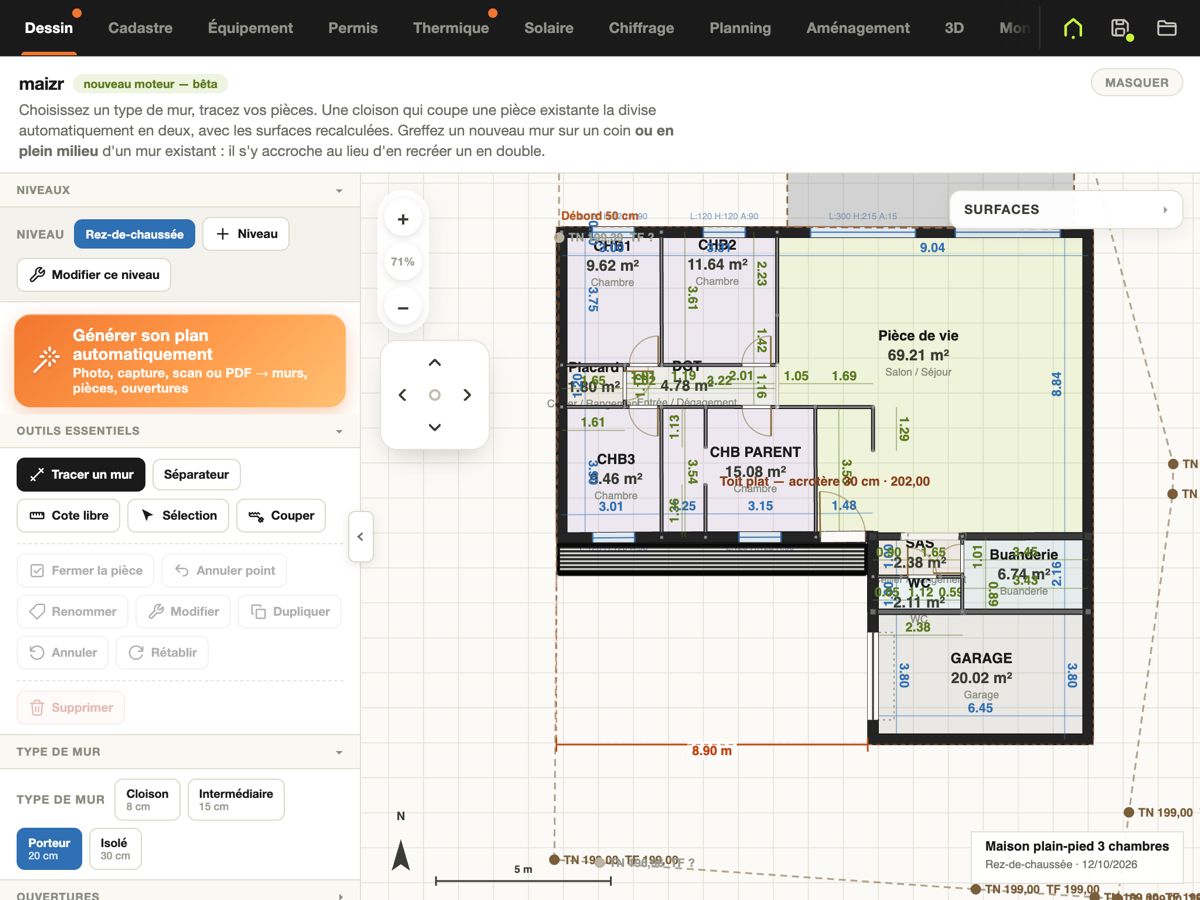Redo with the Rétablir button
The height and width of the screenshot is (900, 1200).
coord(163,653)
